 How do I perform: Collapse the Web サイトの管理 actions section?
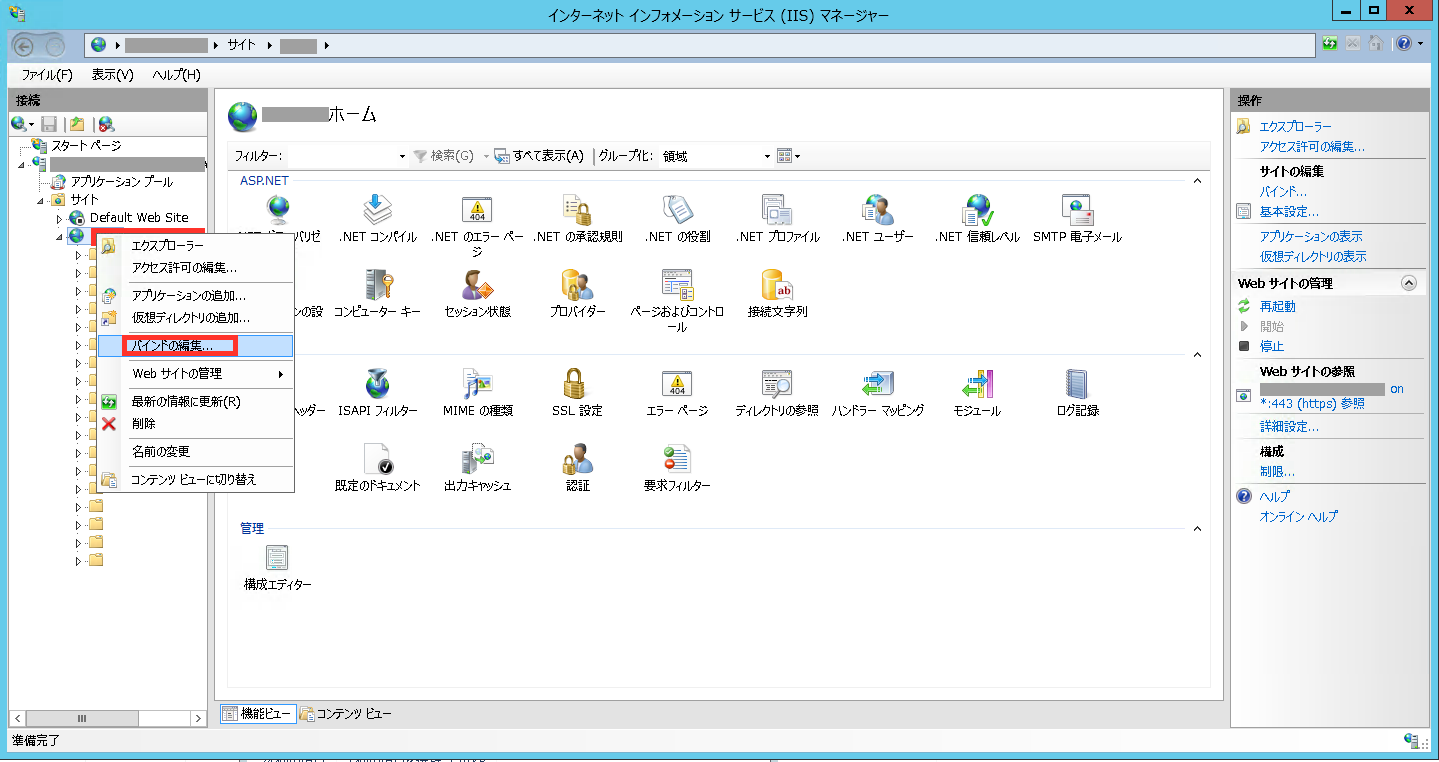[1409, 283]
